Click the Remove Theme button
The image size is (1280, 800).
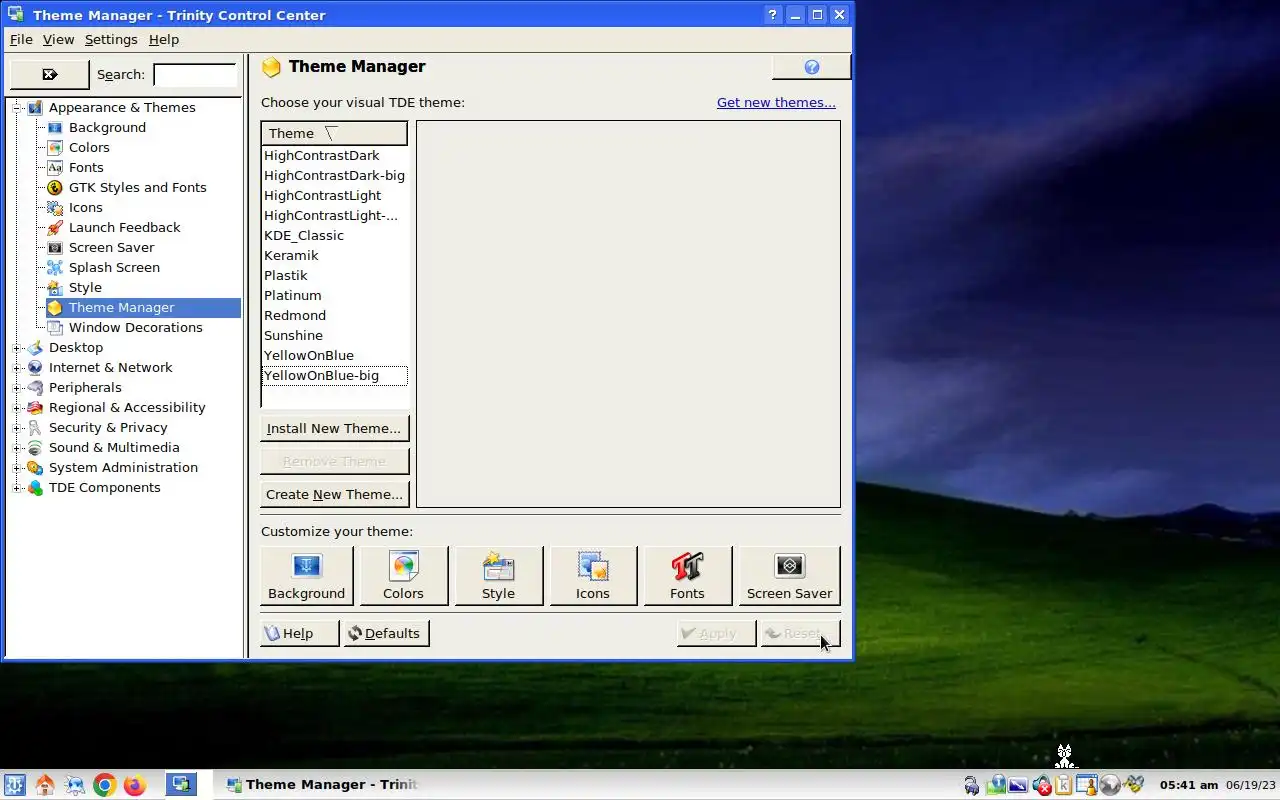click(x=334, y=461)
